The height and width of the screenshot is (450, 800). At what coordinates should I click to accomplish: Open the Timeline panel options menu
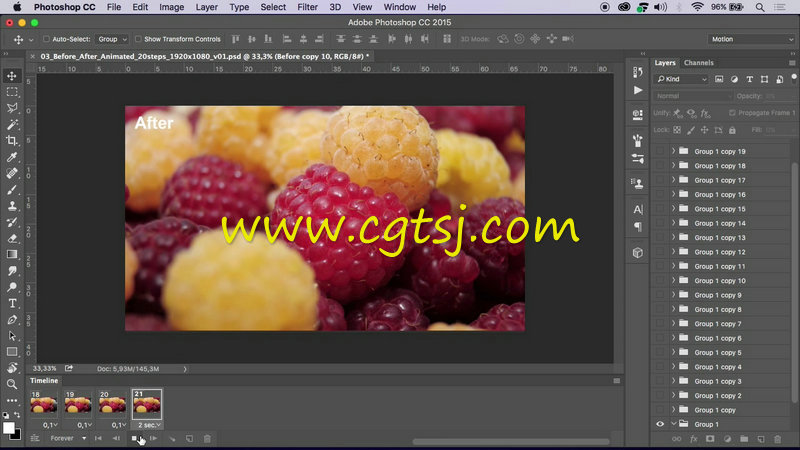pyautogui.click(x=616, y=381)
